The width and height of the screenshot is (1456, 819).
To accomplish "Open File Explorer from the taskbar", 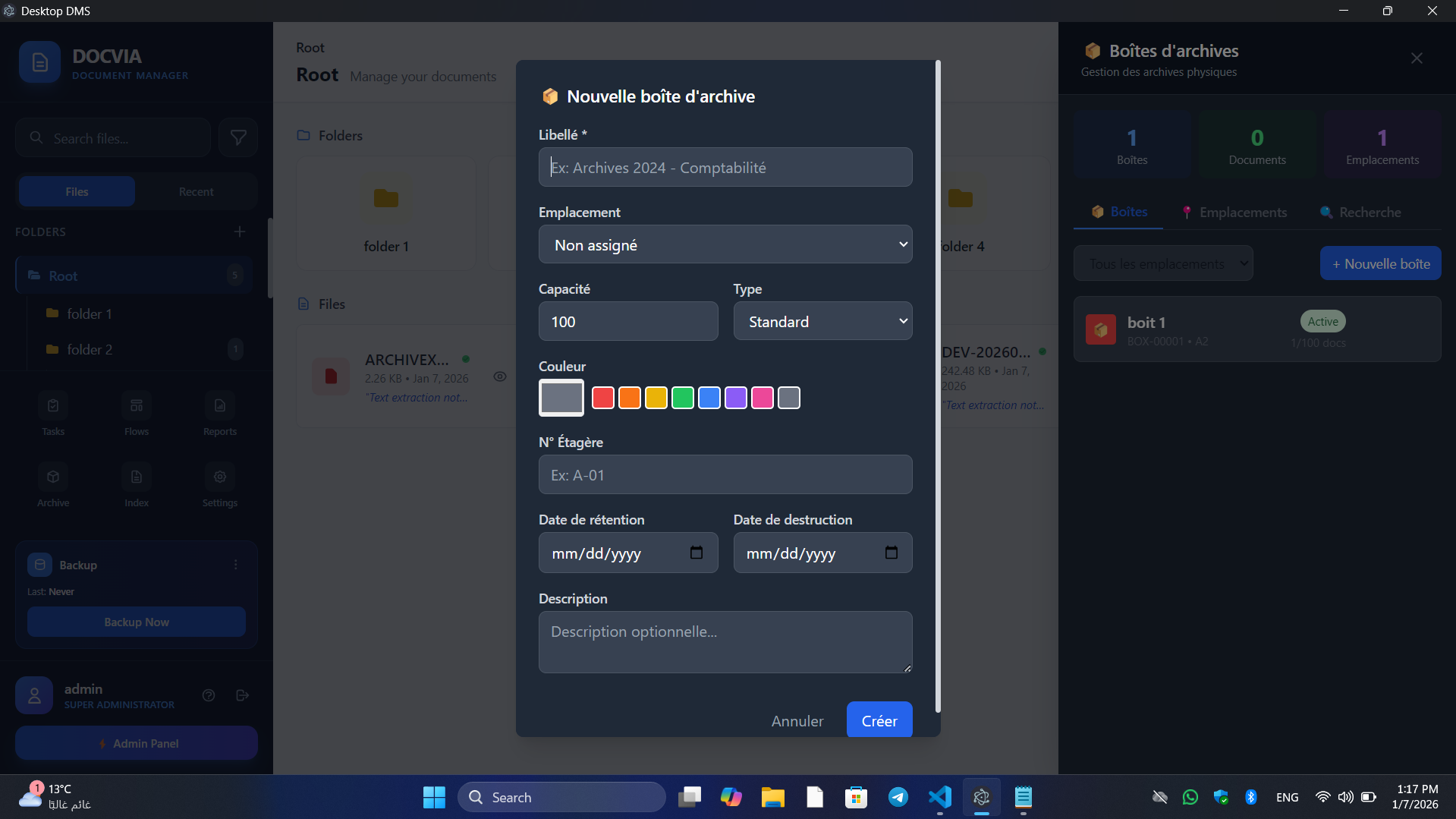I will click(x=773, y=797).
